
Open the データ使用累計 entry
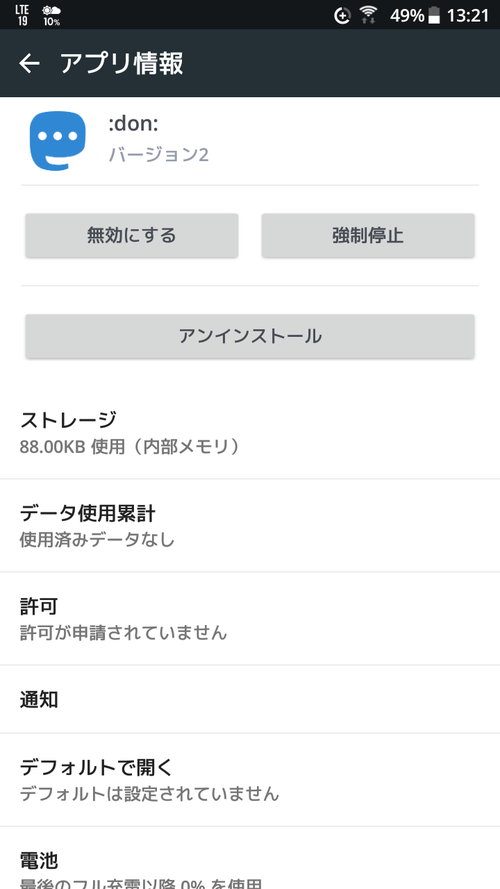click(250, 526)
